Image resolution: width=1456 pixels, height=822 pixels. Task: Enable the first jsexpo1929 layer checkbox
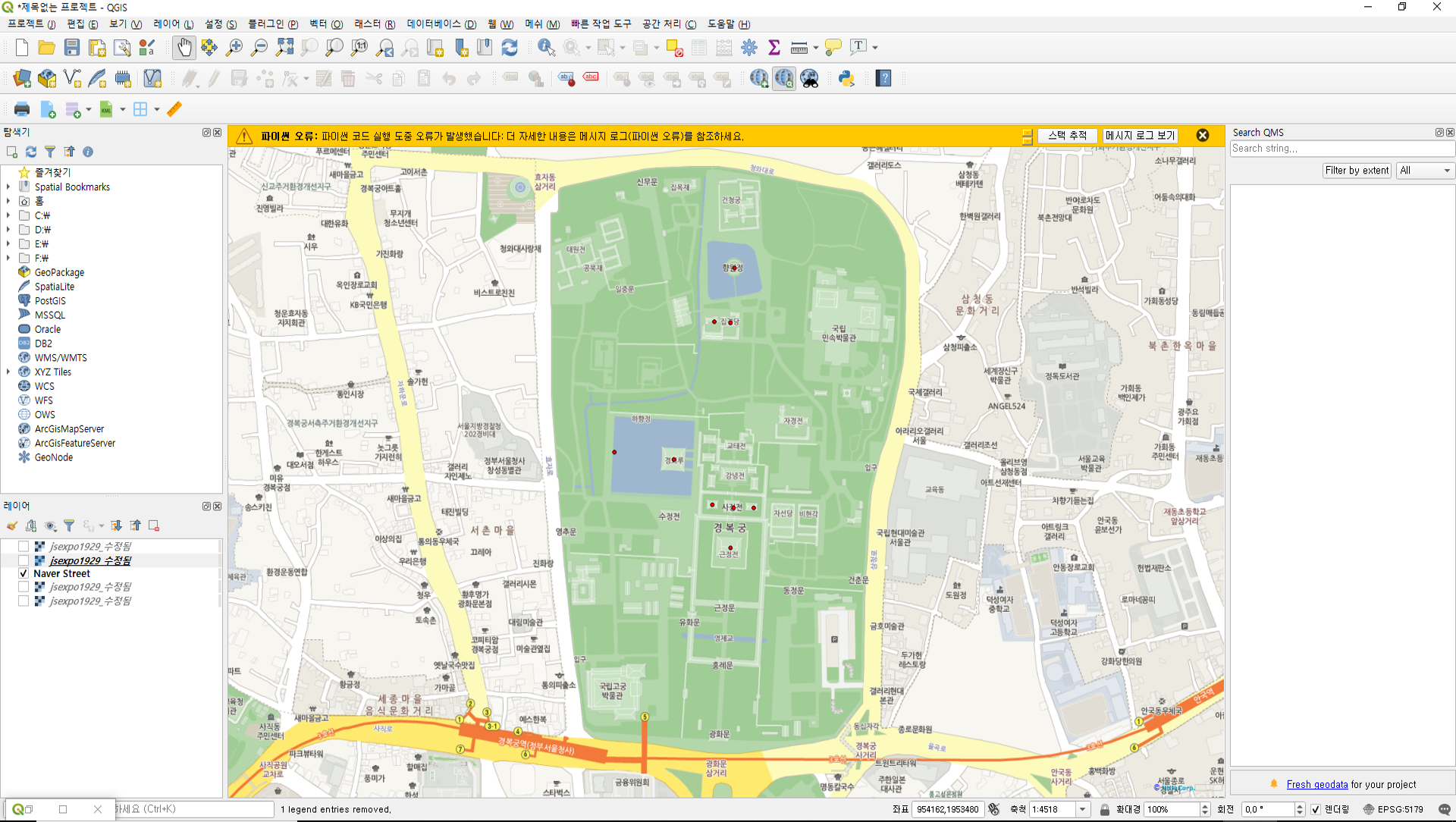click(24, 546)
